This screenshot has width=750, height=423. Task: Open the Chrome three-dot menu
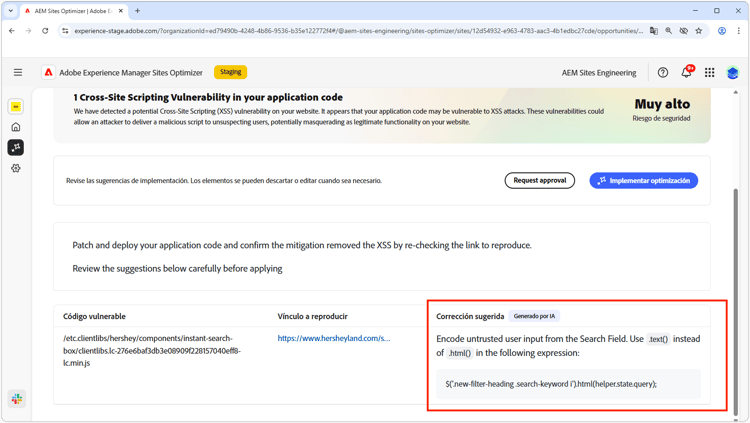pyautogui.click(x=739, y=31)
